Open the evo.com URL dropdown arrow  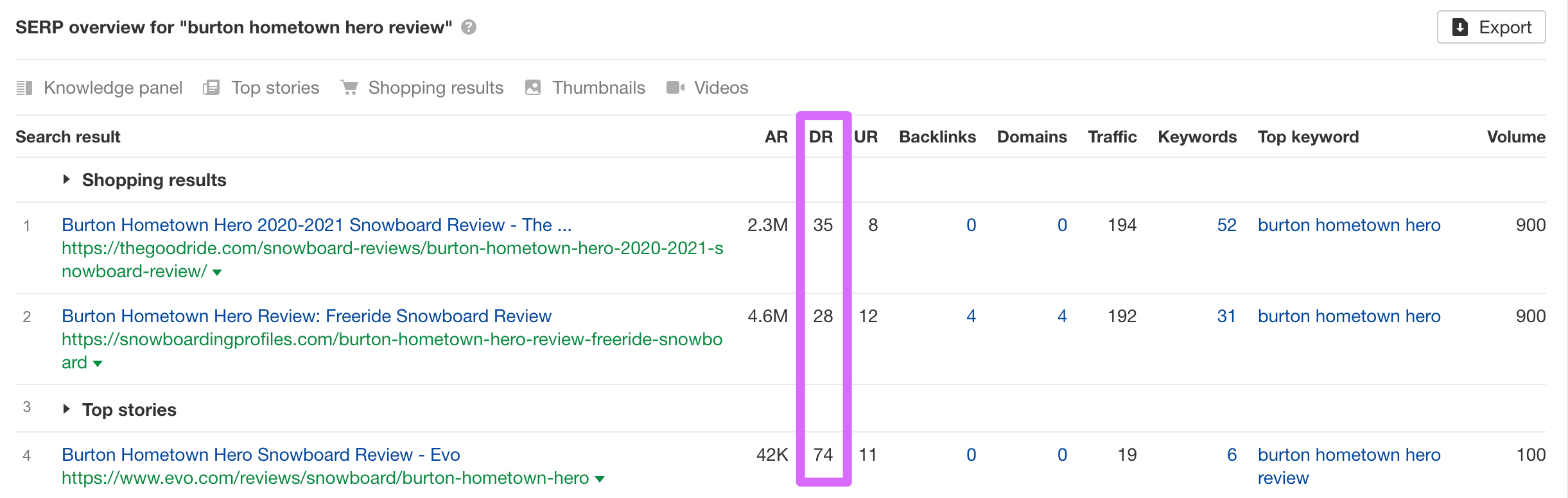tap(600, 479)
